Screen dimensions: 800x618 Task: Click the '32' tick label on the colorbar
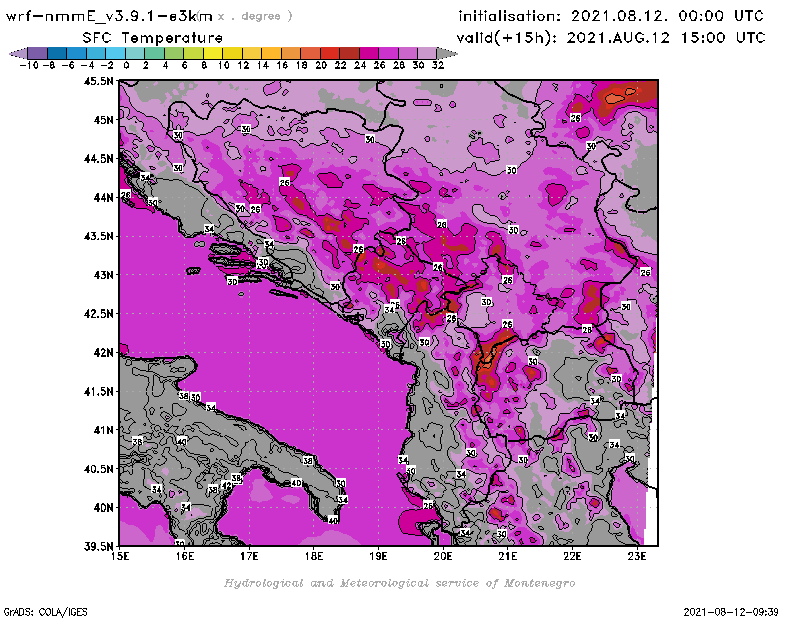pyautogui.click(x=438, y=65)
